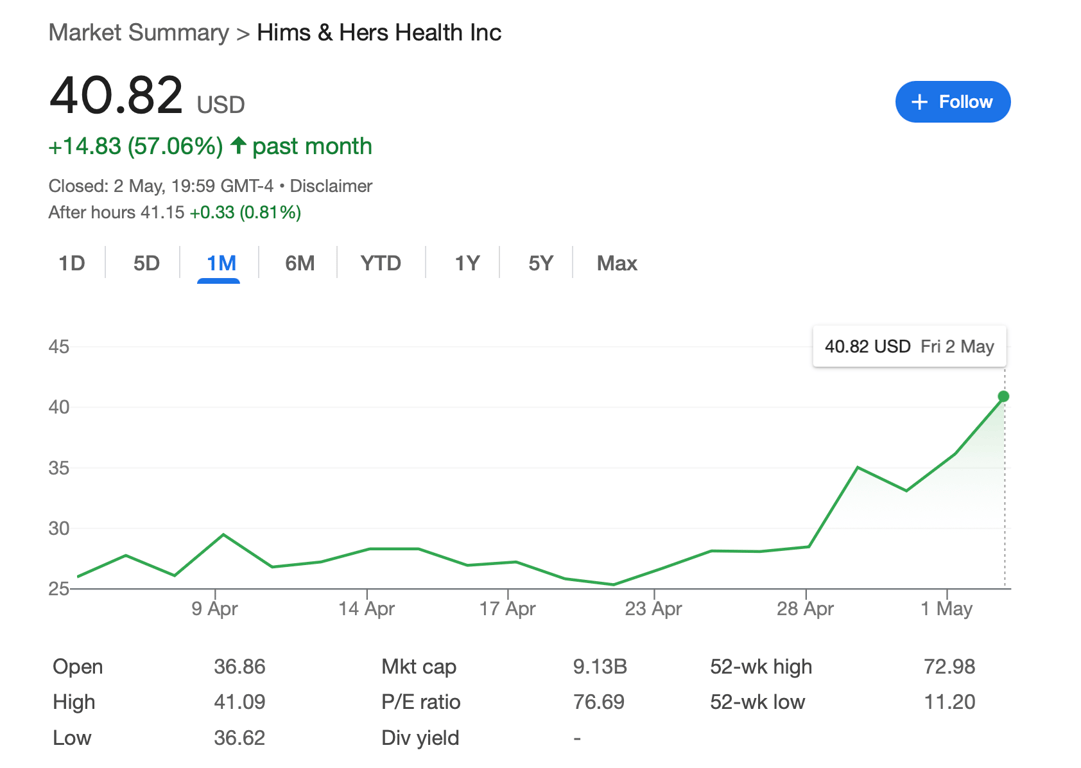This screenshot has height=768, width=1081.
Task: Switch to the 5Y chart view
Action: (x=540, y=263)
